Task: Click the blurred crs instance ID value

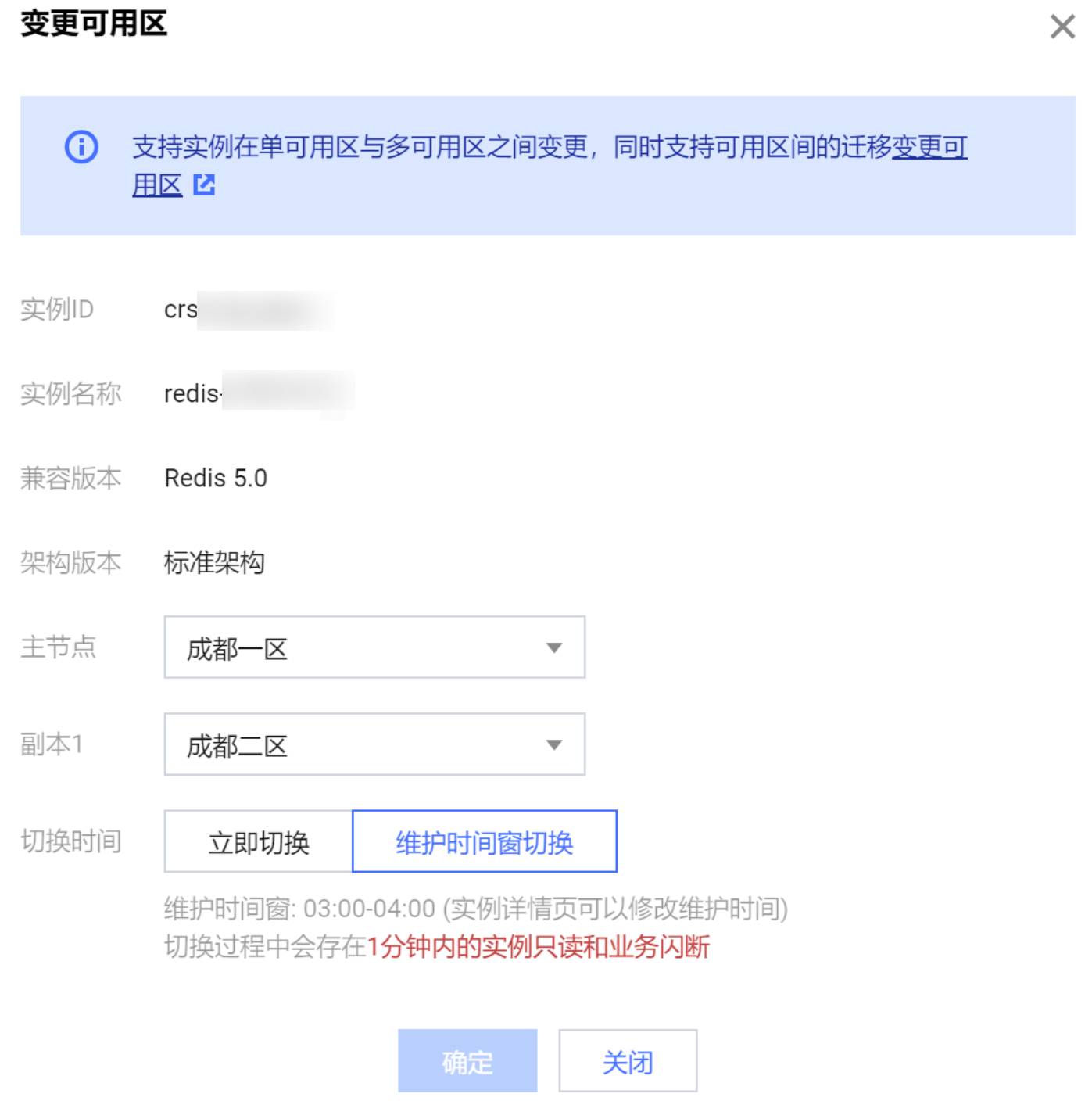Action: click(x=249, y=310)
